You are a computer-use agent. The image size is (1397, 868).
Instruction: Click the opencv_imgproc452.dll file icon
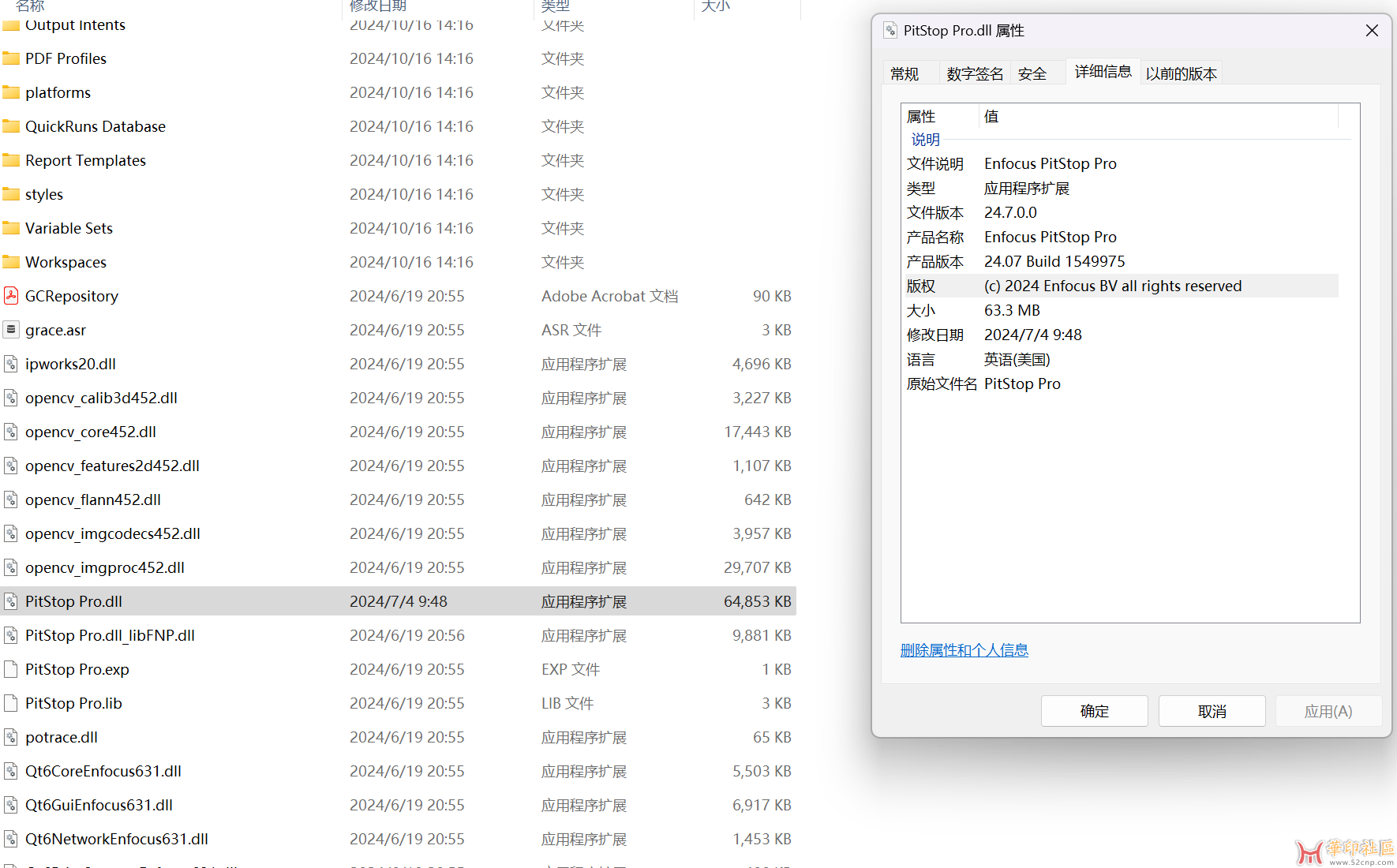coord(11,567)
